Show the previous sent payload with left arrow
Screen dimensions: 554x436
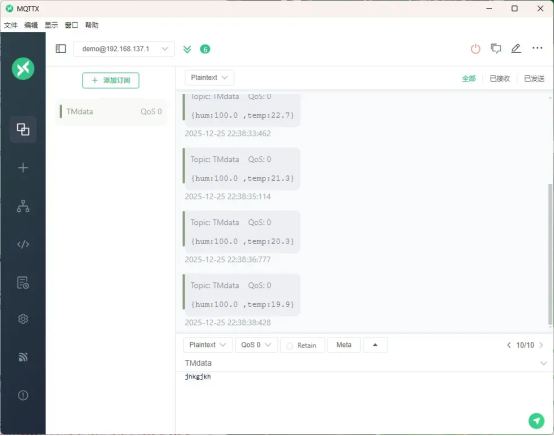[x=509, y=345]
